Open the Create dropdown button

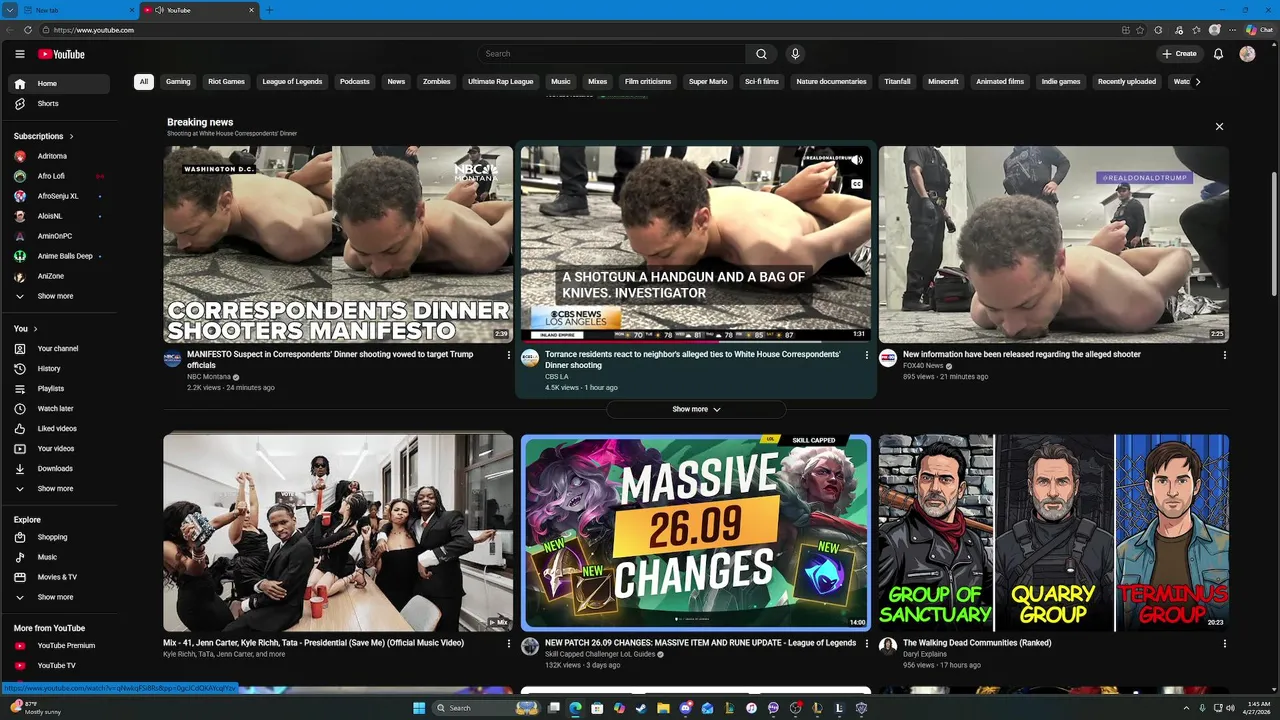coord(1179,54)
